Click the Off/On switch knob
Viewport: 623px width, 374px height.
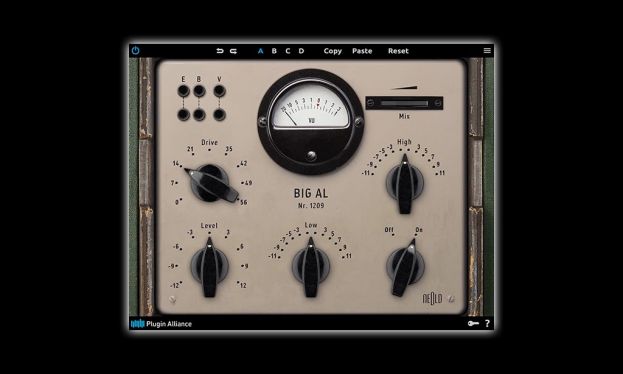[x=405, y=267]
